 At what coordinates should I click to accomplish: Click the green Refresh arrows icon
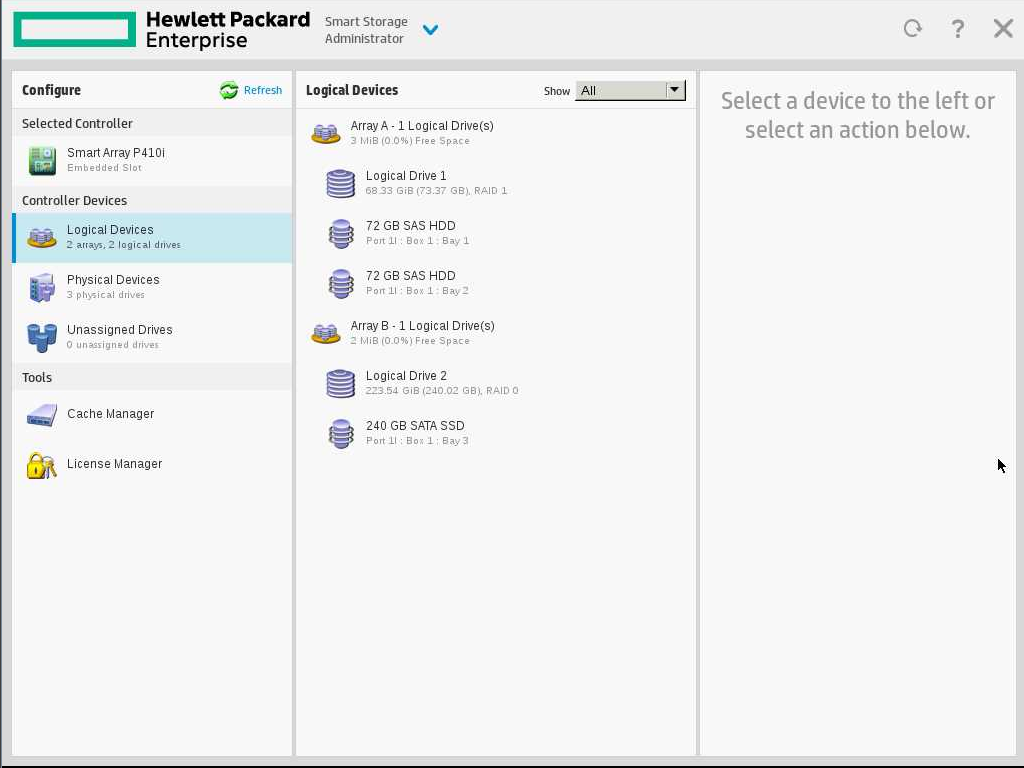(x=229, y=90)
